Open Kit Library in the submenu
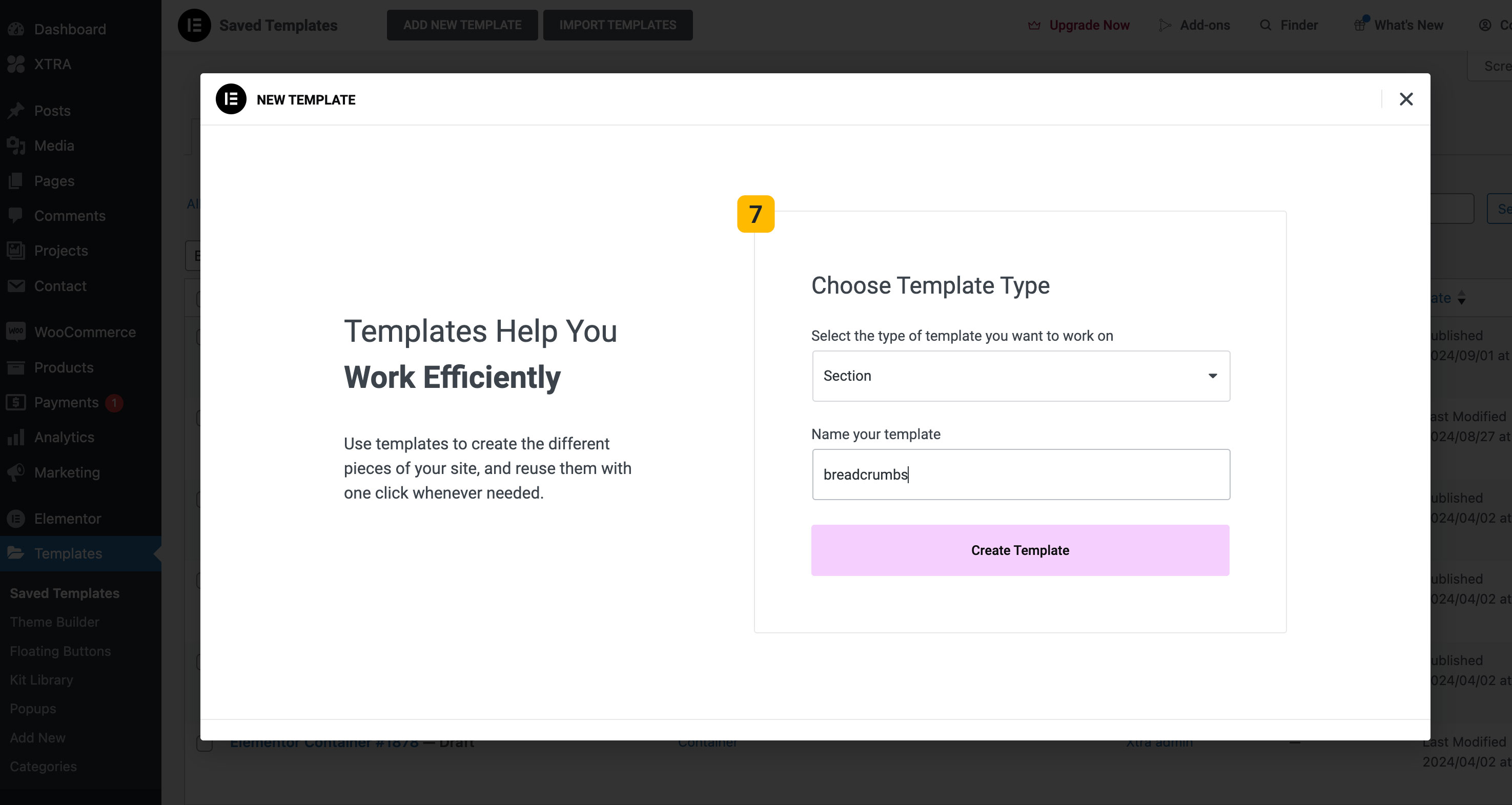The image size is (1512, 805). [x=42, y=680]
